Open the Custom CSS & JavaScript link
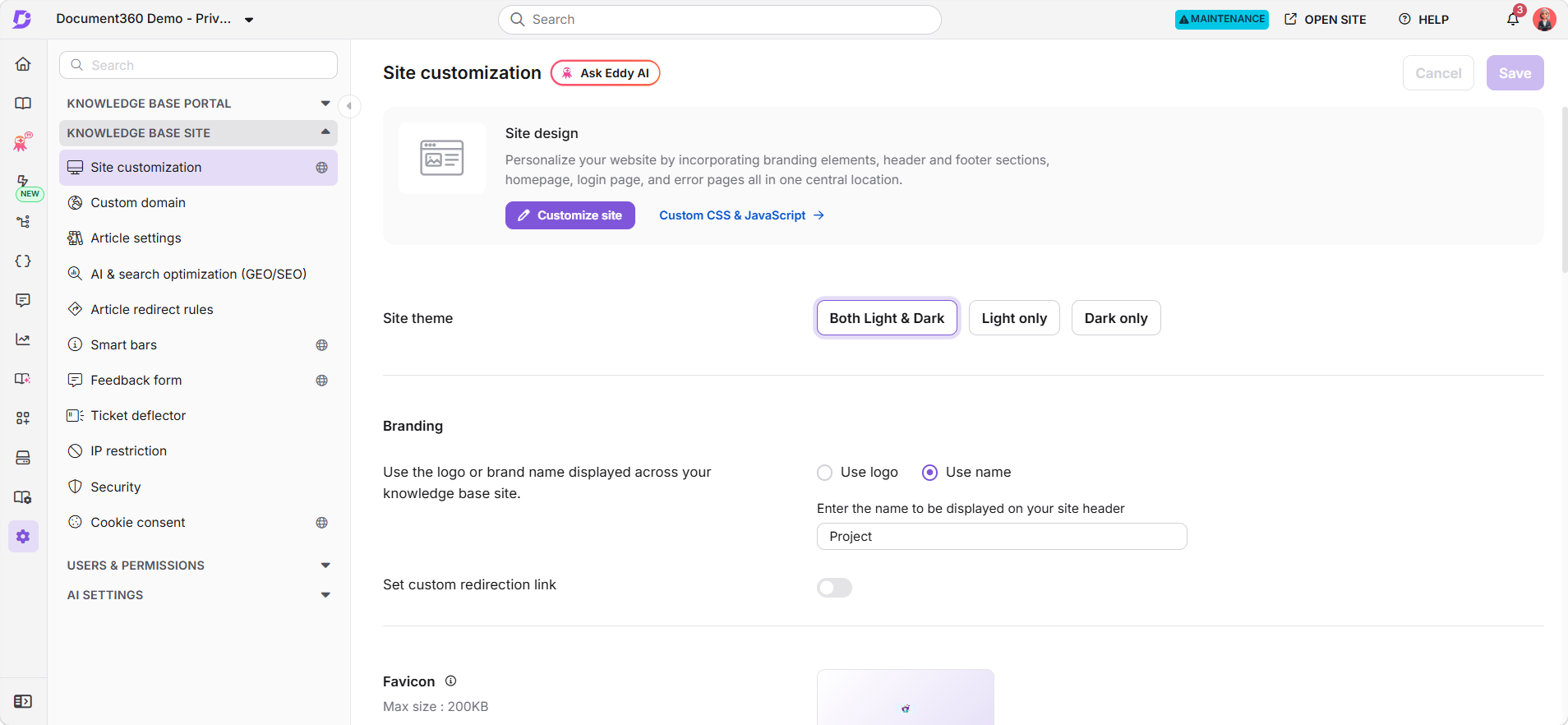 coord(741,215)
